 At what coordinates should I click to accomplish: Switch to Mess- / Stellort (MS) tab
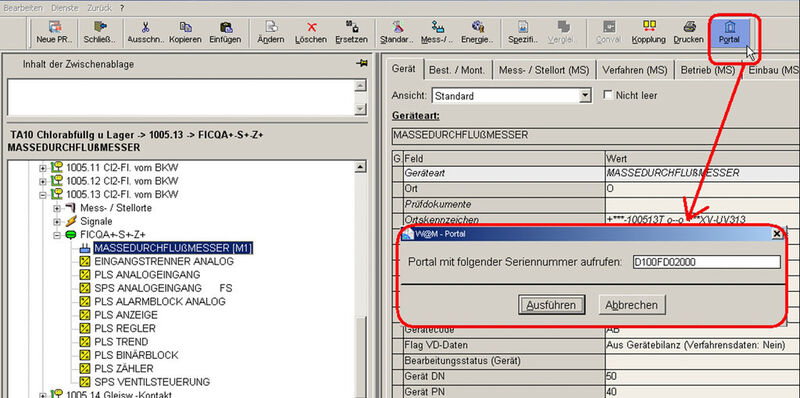coord(544,70)
